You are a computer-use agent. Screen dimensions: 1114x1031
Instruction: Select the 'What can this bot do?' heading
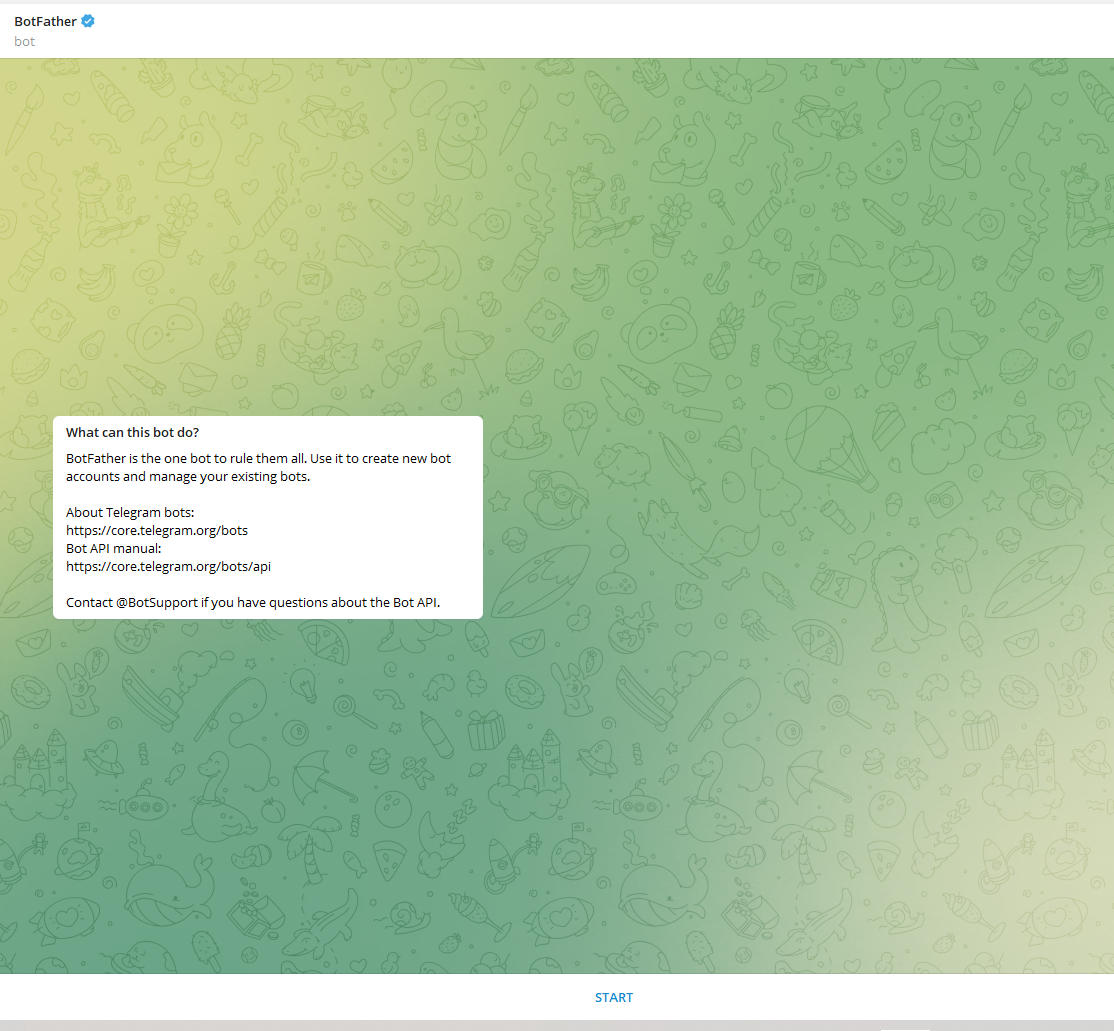(x=133, y=432)
